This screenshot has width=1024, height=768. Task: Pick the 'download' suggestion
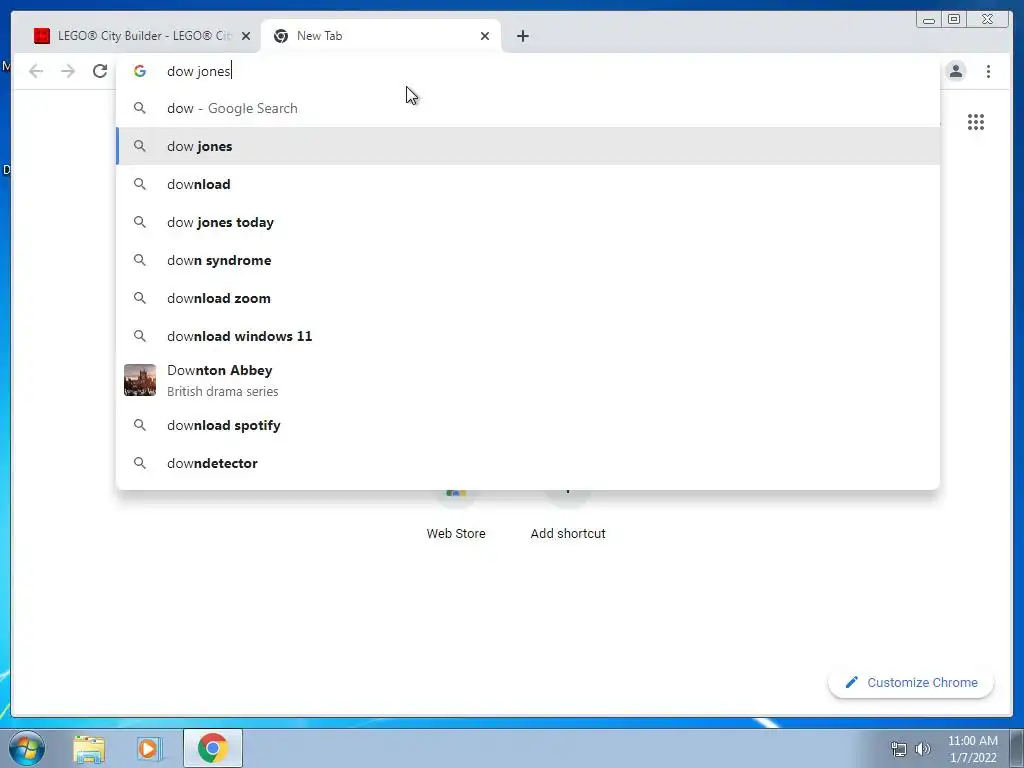(528, 184)
